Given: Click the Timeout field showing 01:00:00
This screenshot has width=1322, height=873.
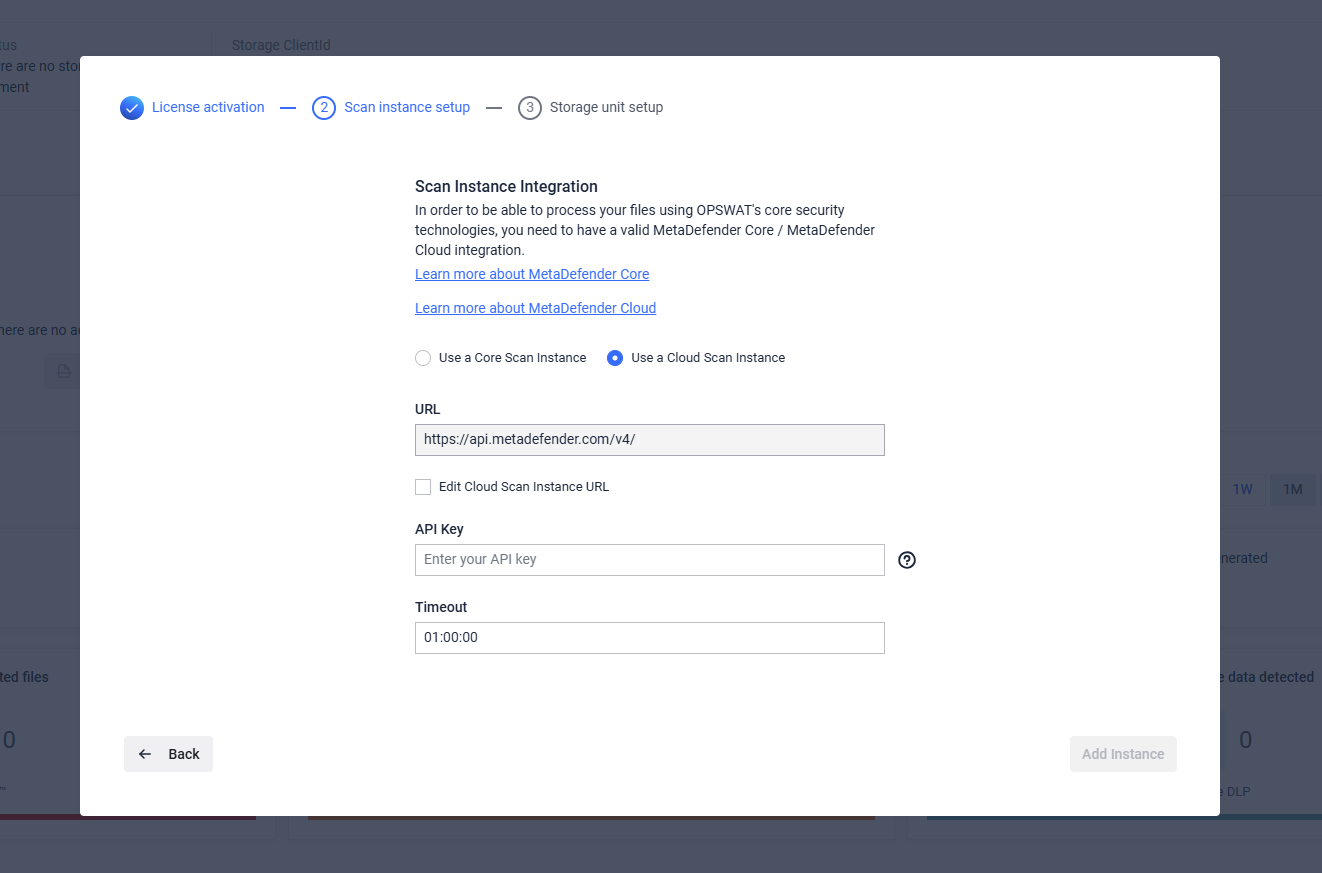Looking at the screenshot, I should click(x=650, y=638).
